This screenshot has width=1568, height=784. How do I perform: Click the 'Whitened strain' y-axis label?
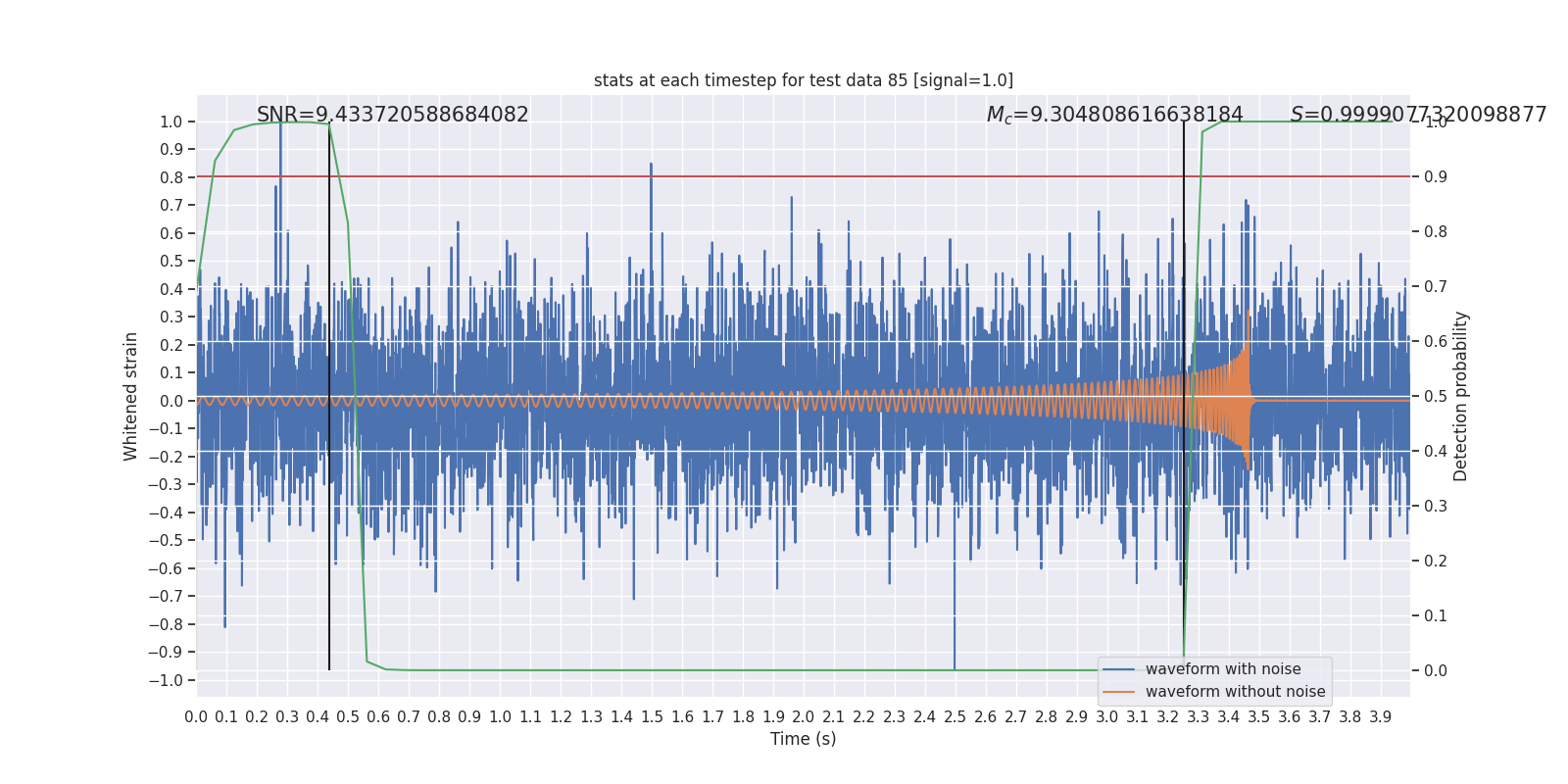pyautogui.click(x=131, y=396)
